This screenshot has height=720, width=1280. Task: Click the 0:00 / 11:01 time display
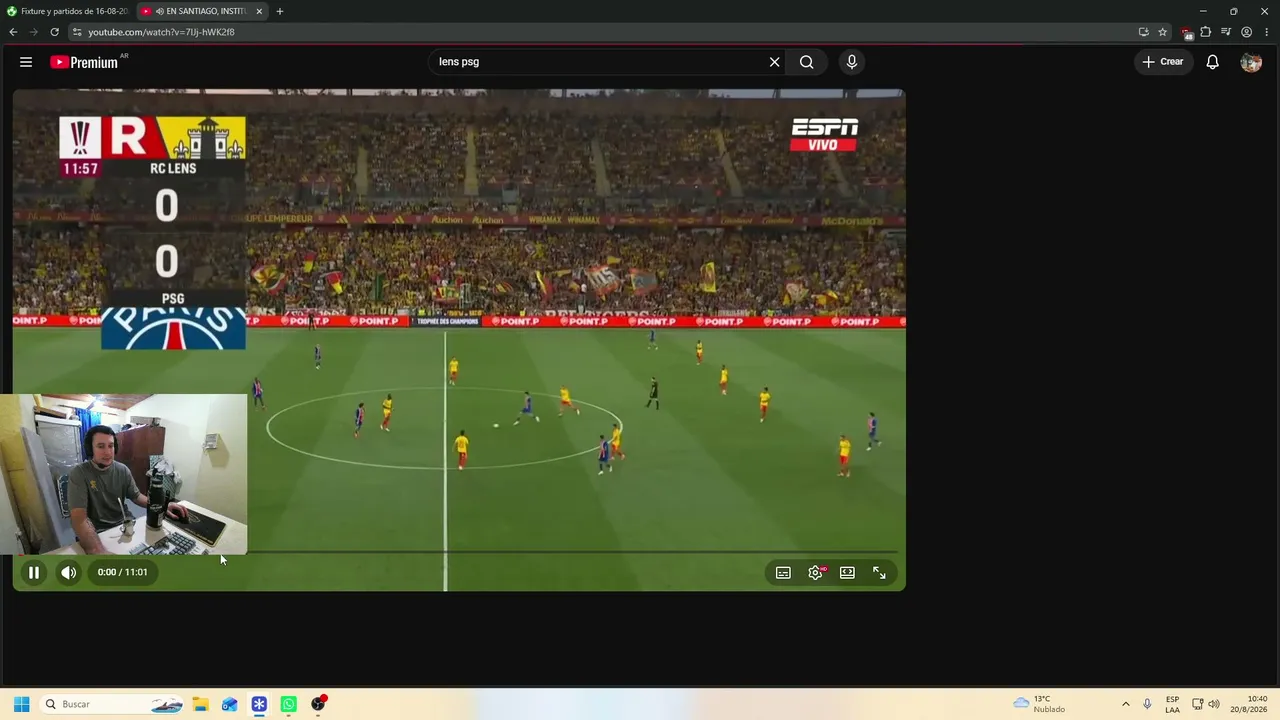pos(122,573)
